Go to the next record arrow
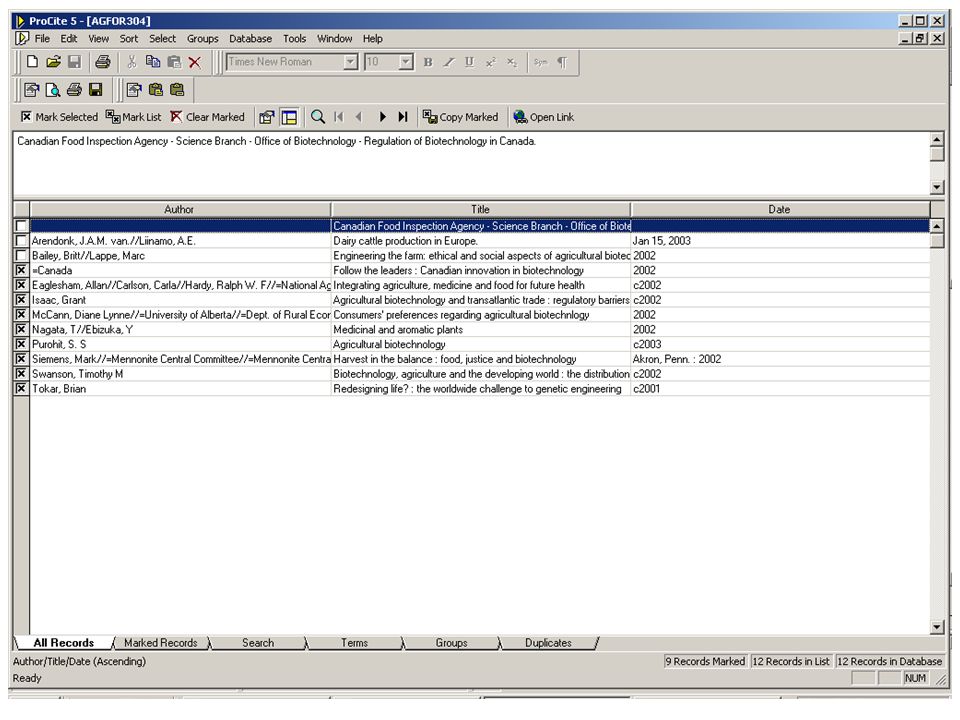 pyautogui.click(x=383, y=117)
